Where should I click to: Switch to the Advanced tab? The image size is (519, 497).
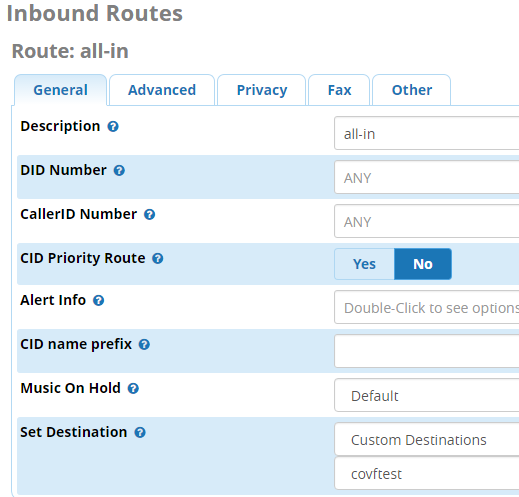pyautogui.click(x=162, y=90)
